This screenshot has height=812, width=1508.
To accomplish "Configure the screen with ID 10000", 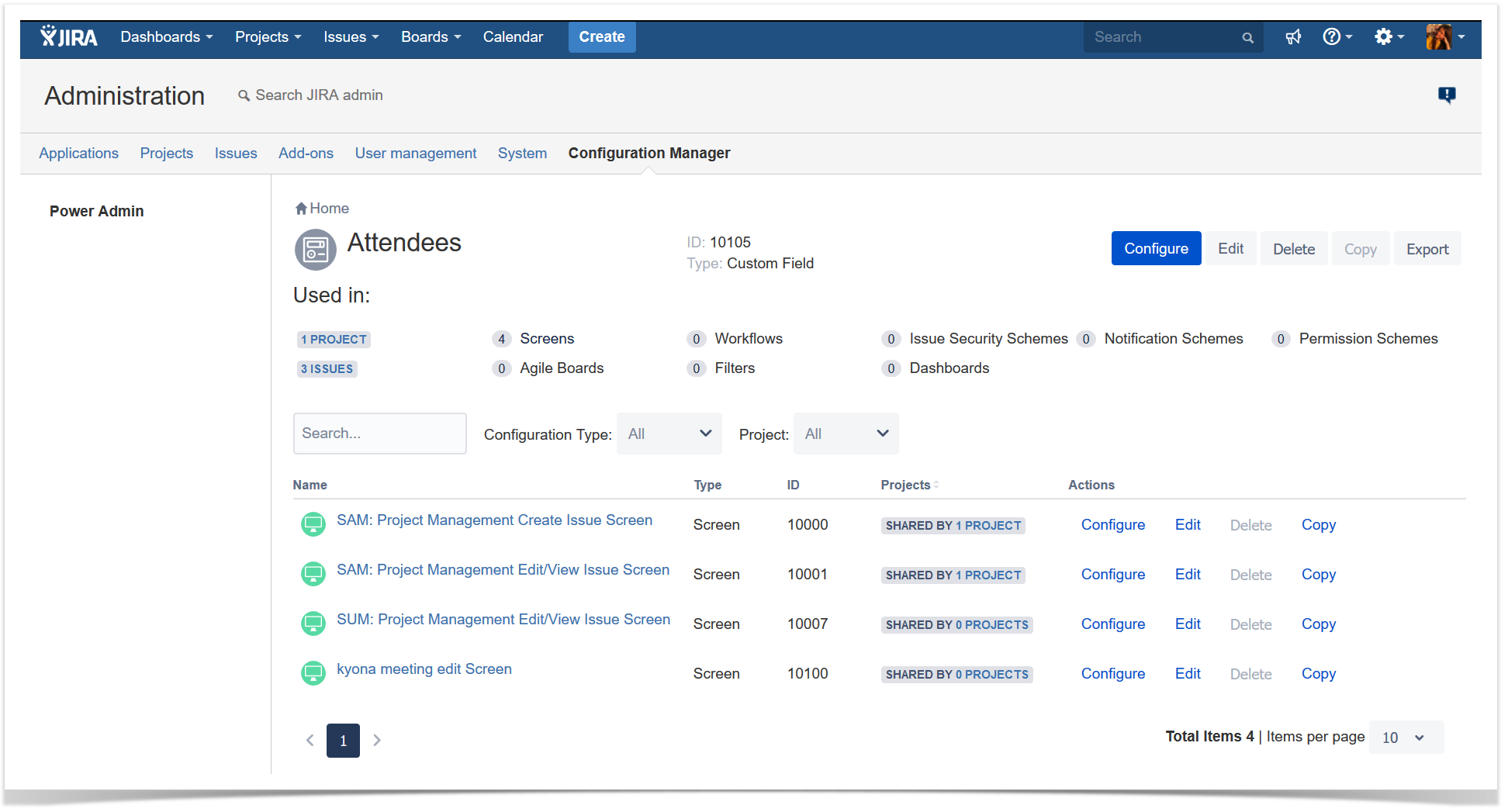I will 1113,525.
